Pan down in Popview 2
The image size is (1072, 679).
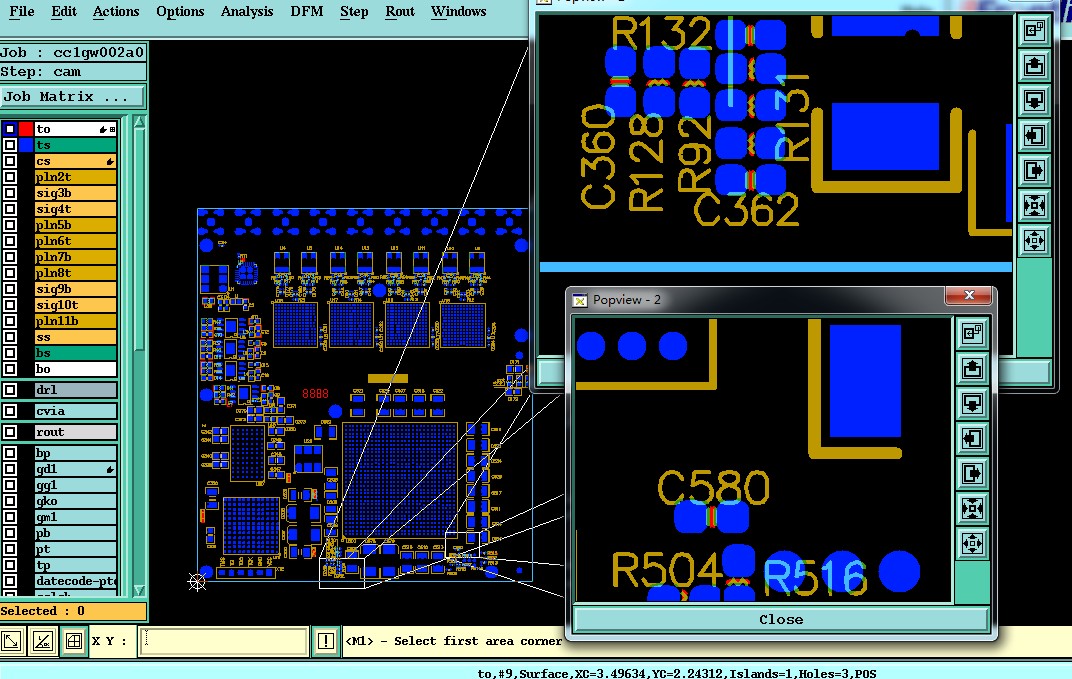pos(972,403)
